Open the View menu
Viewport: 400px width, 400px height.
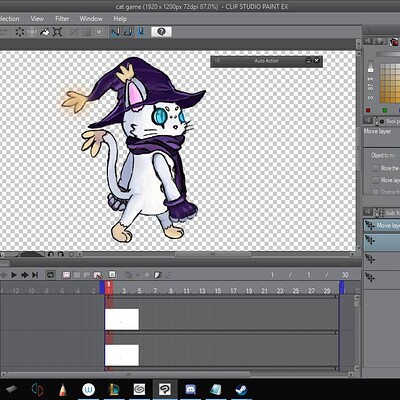[37, 19]
